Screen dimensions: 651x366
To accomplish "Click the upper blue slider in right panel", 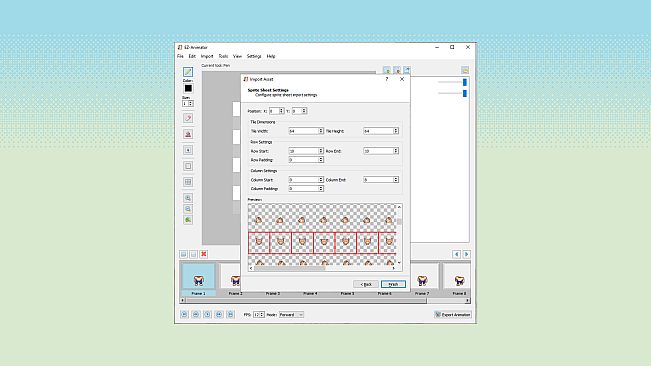I will (465, 82).
